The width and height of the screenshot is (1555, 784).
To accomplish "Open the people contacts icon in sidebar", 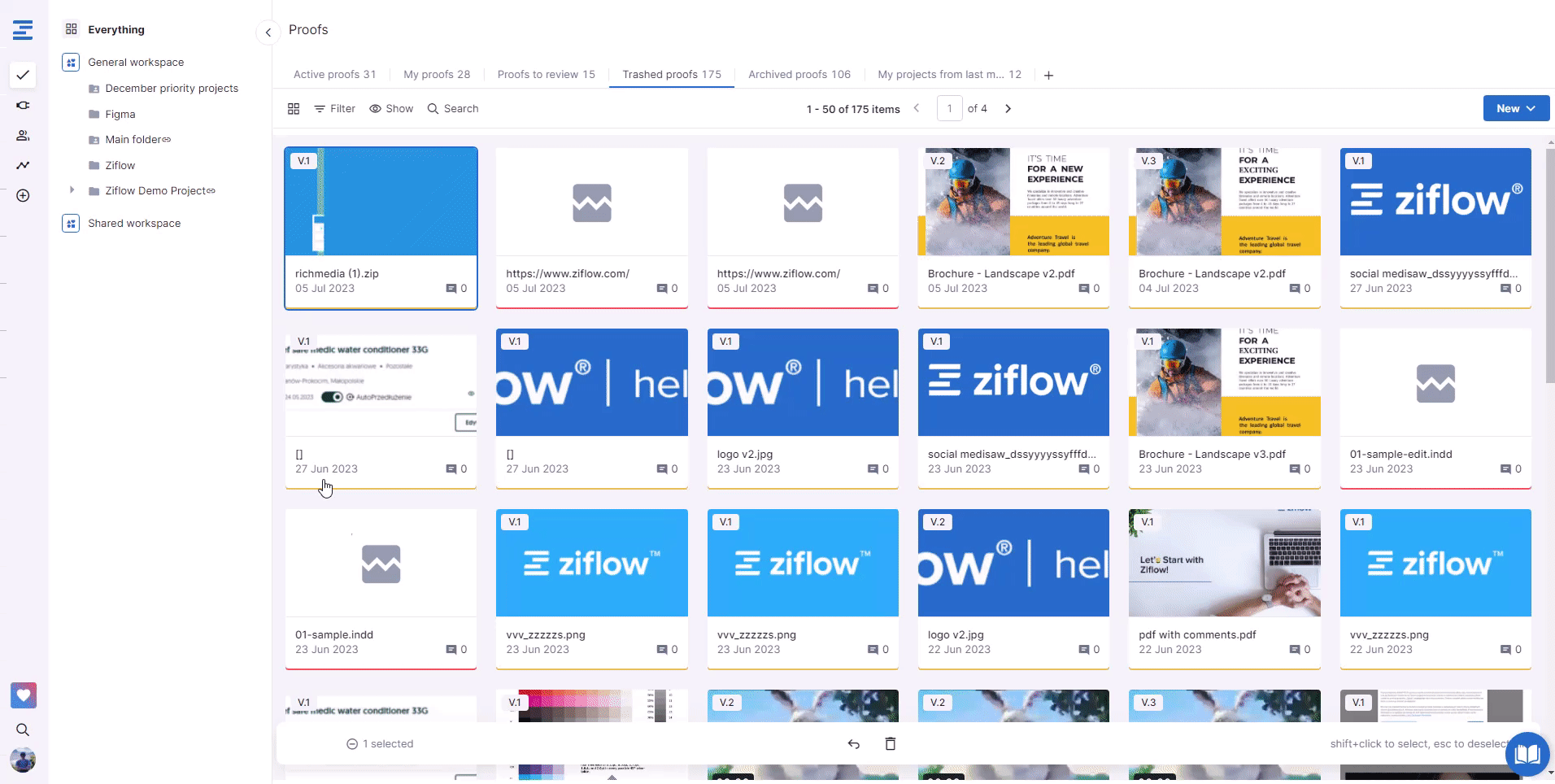I will pyautogui.click(x=23, y=136).
